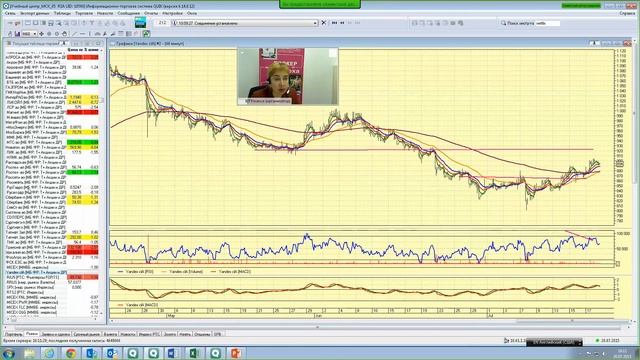Open the Связь menu
Image resolution: width=640 pixels, height=360 pixels.
(x=10, y=13)
